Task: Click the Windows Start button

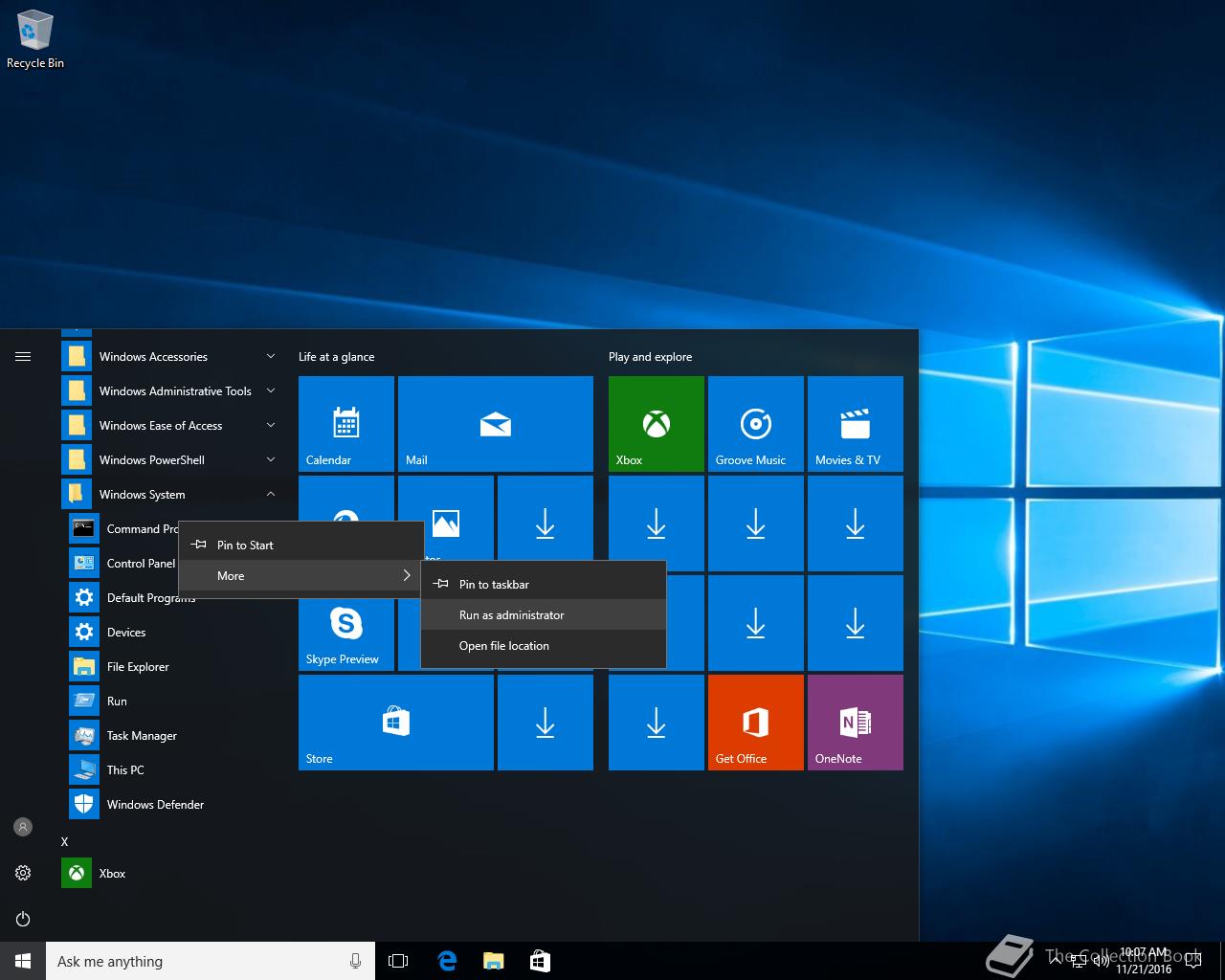Action: click(x=23, y=961)
